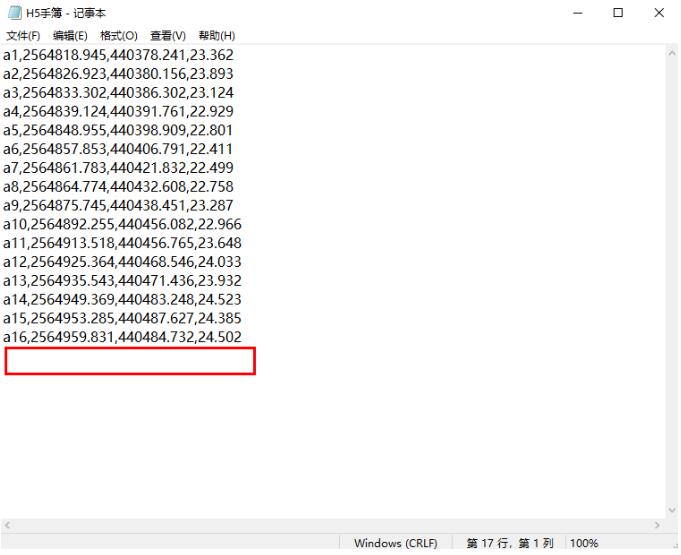Viewport: 681px width, 555px height.
Task: Click the 第 17 行, 第 1 列 status entry
Action: 509,543
